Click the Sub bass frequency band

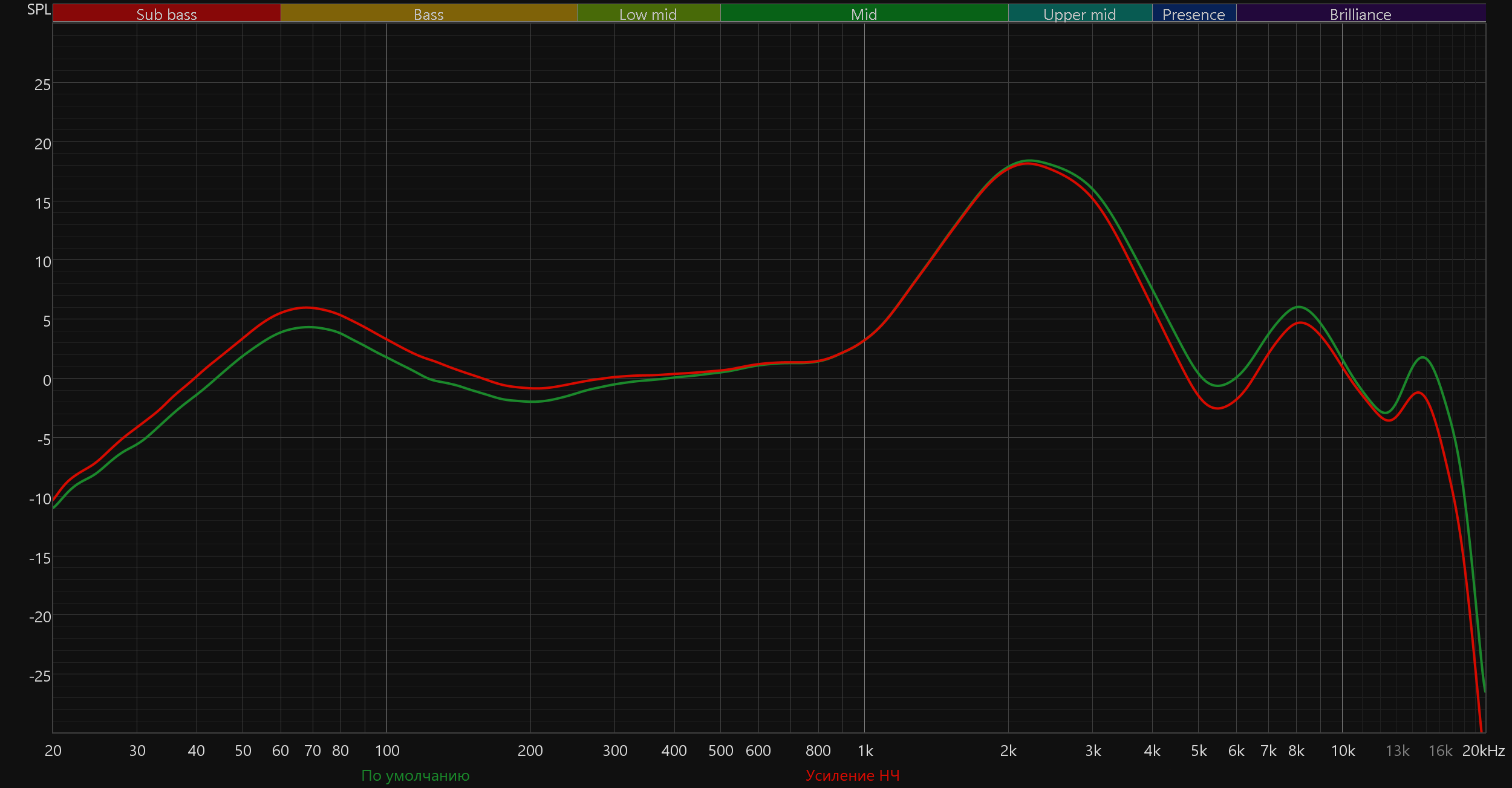(166, 14)
